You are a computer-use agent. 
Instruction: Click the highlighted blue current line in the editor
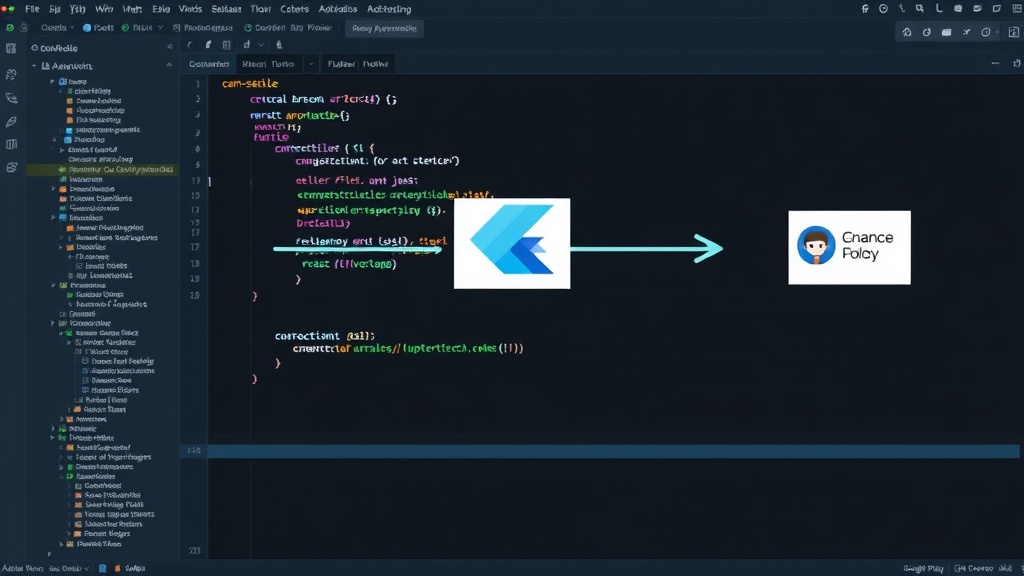(613, 451)
